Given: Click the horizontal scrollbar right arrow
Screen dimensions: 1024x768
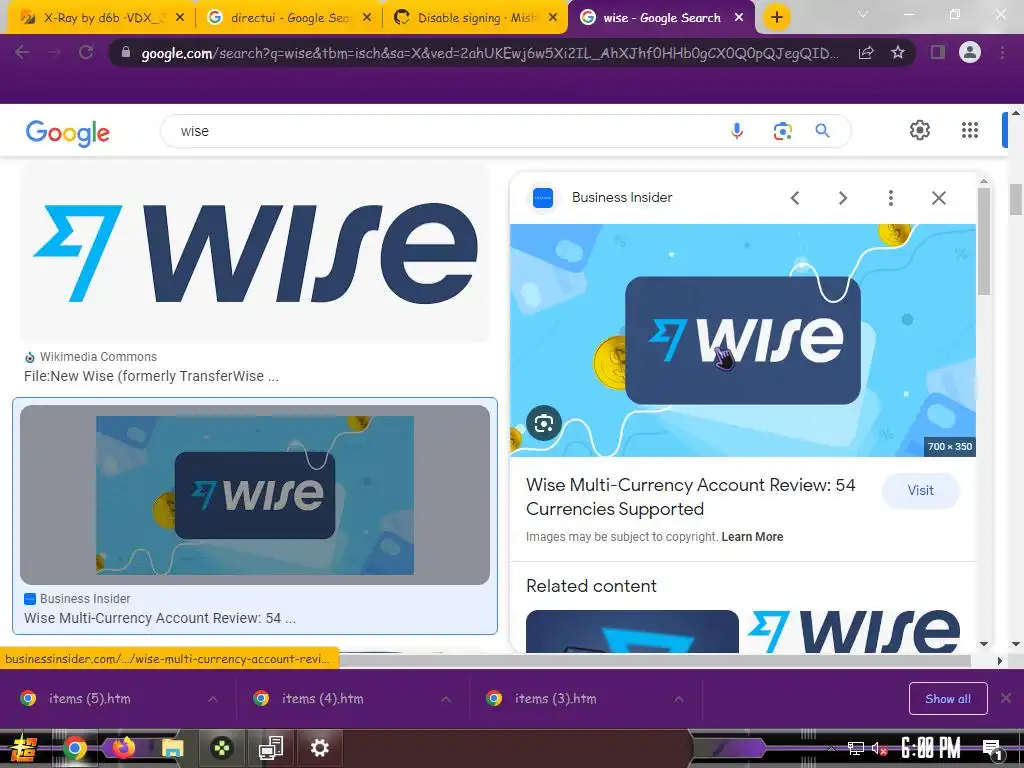Looking at the screenshot, I should coord(999,661).
